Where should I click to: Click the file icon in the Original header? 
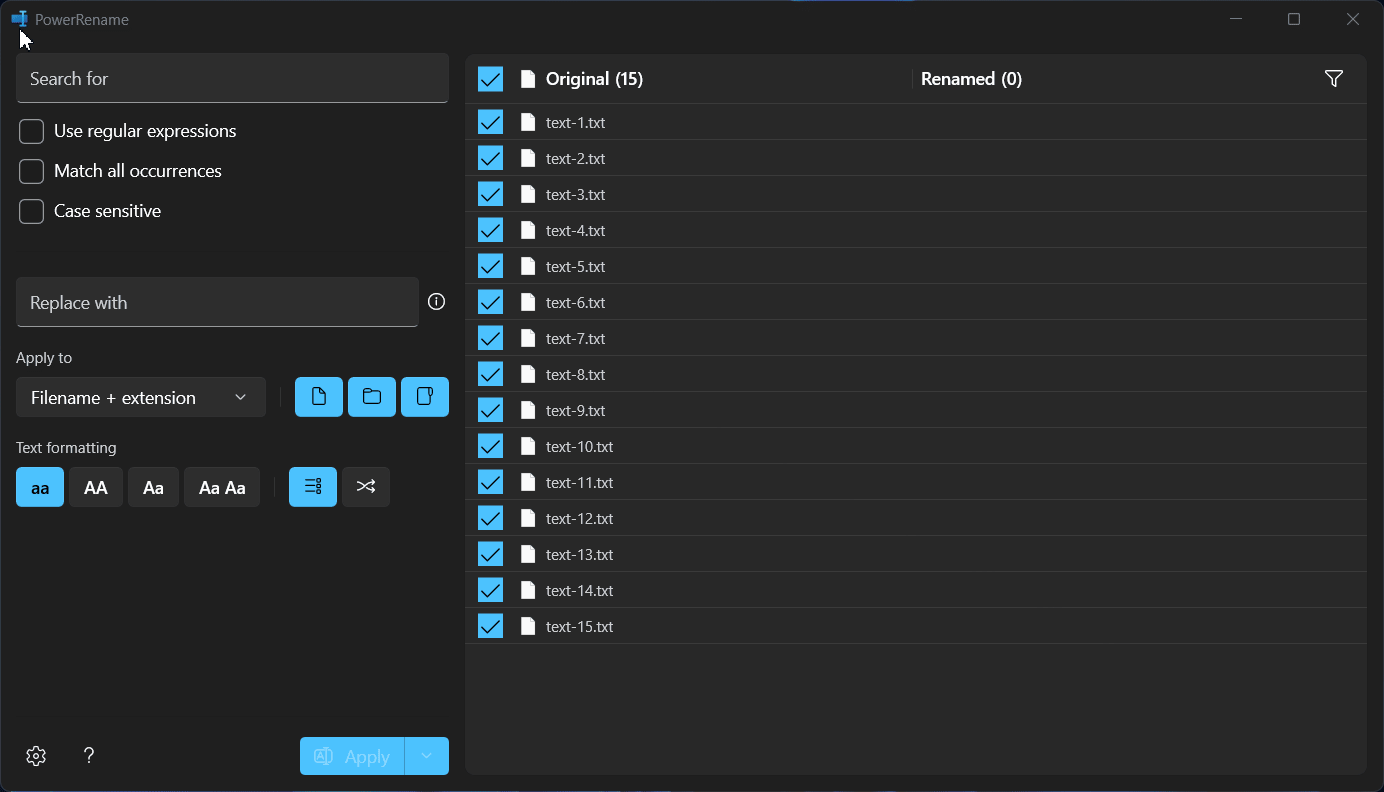coord(528,79)
